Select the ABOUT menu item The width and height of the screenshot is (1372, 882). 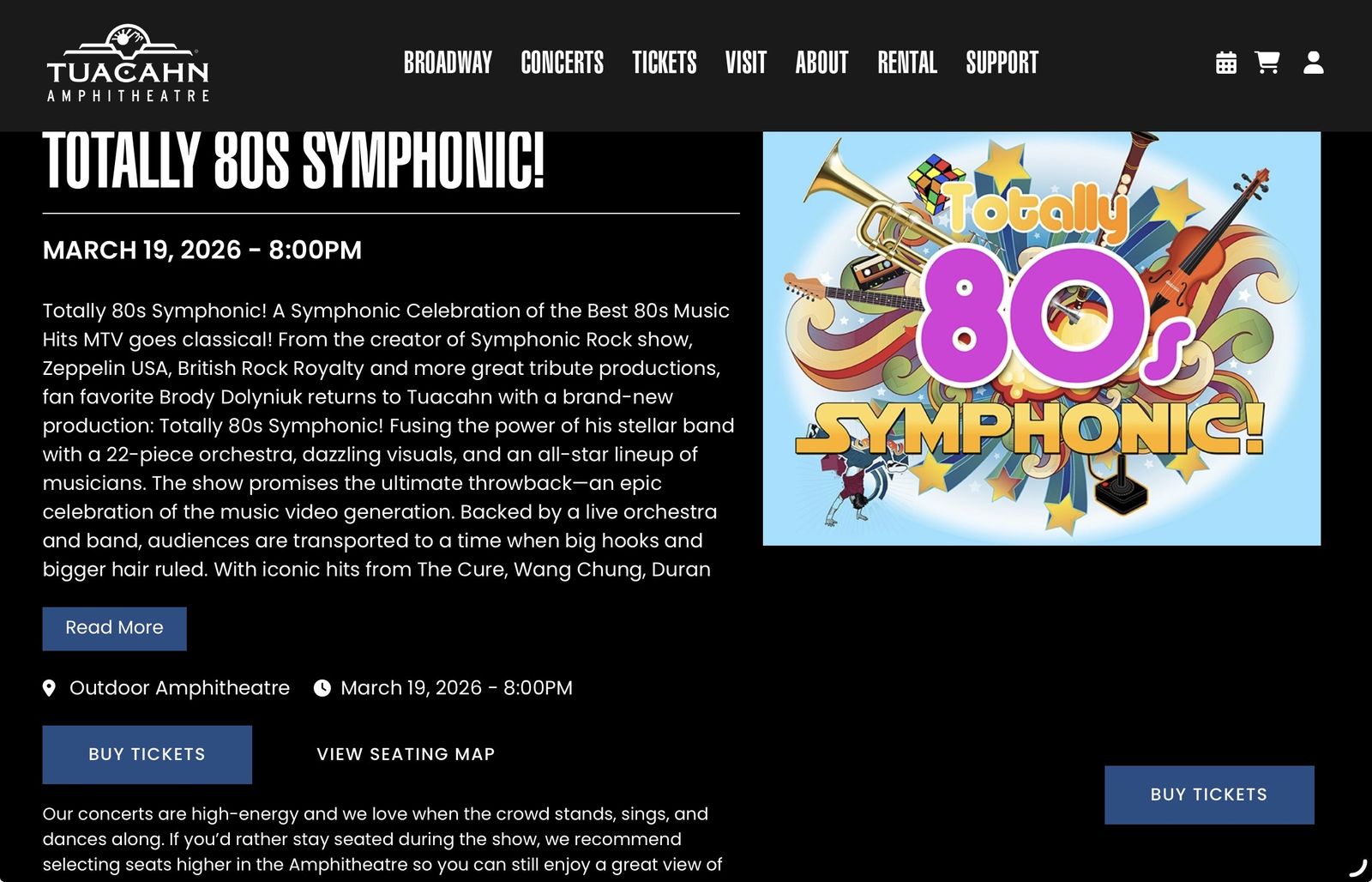click(821, 63)
